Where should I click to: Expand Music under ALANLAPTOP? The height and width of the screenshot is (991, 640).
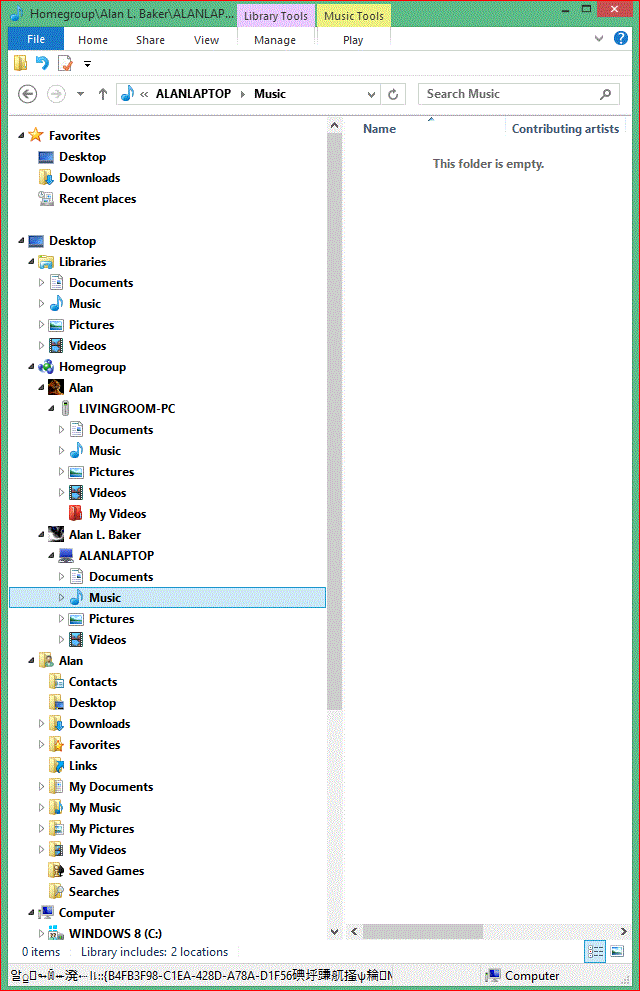[61, 597]
